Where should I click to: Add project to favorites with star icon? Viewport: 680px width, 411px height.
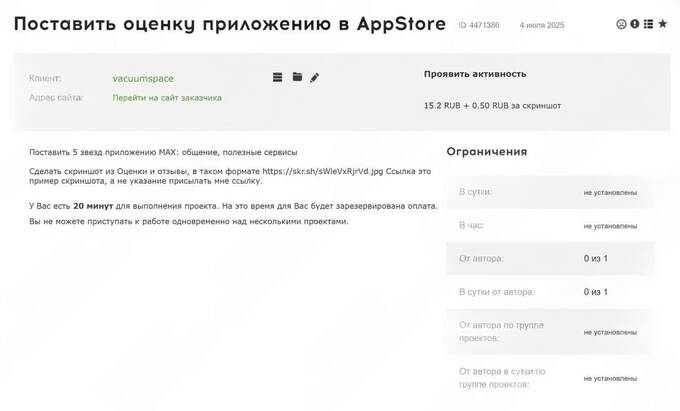662,24
